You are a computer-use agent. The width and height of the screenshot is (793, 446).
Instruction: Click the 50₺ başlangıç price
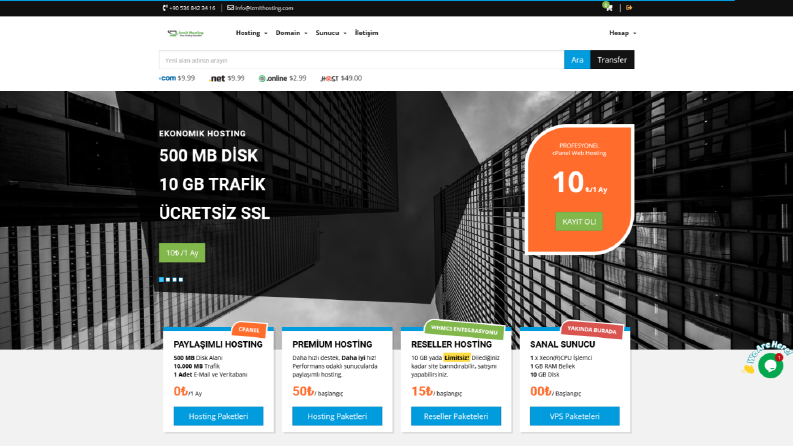pos(318,391)
